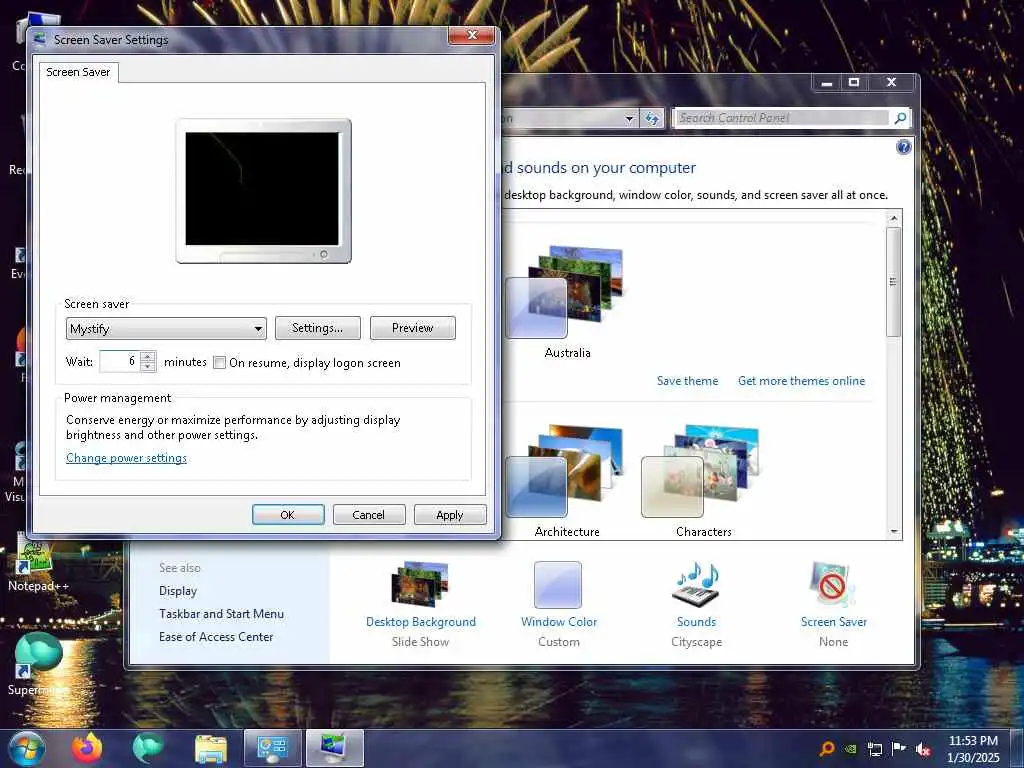Click the Action Center flag tray icon
This screenshot has width=1024, height=768.
(899, 749)
